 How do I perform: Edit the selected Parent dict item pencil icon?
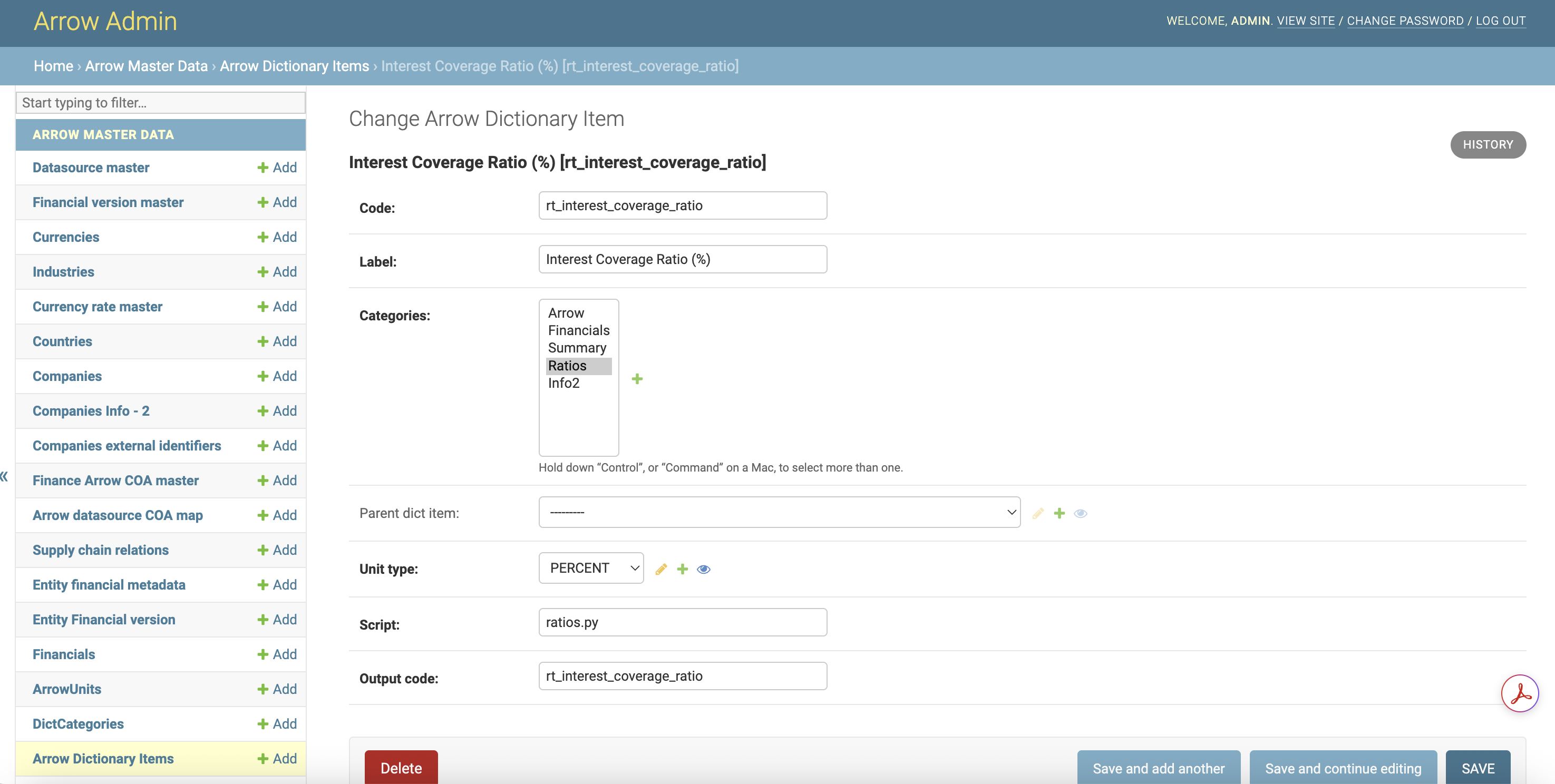(1038, 513)
